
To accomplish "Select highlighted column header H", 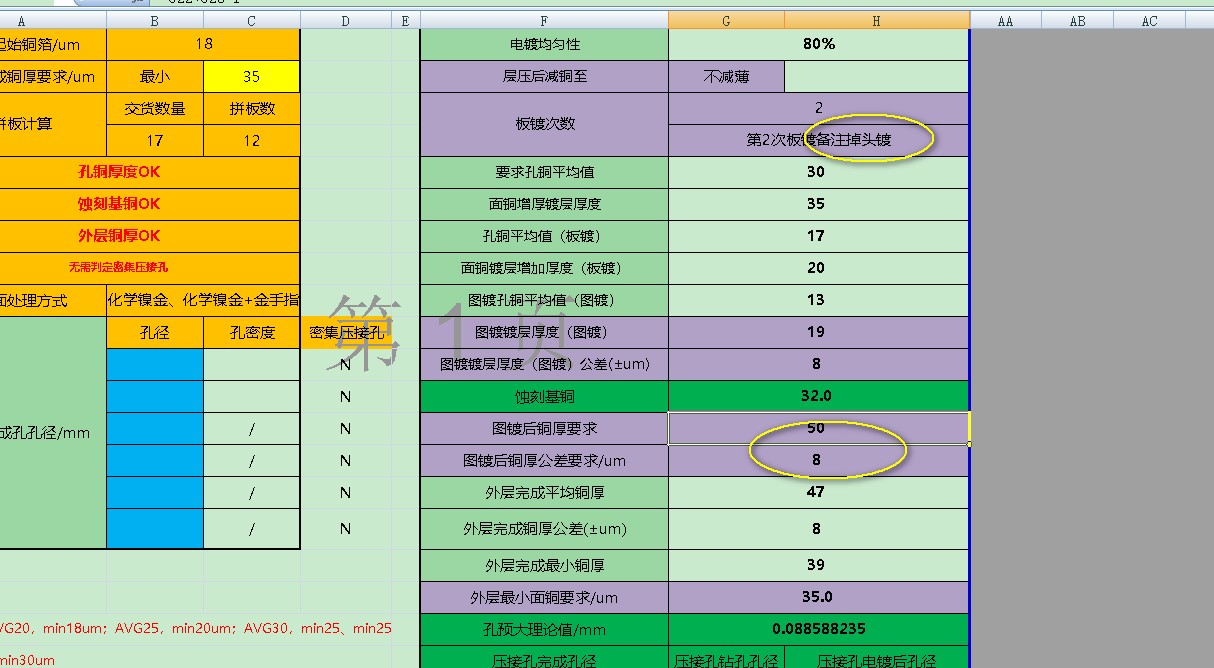I will pyautogui.click(x=877, y=21).
